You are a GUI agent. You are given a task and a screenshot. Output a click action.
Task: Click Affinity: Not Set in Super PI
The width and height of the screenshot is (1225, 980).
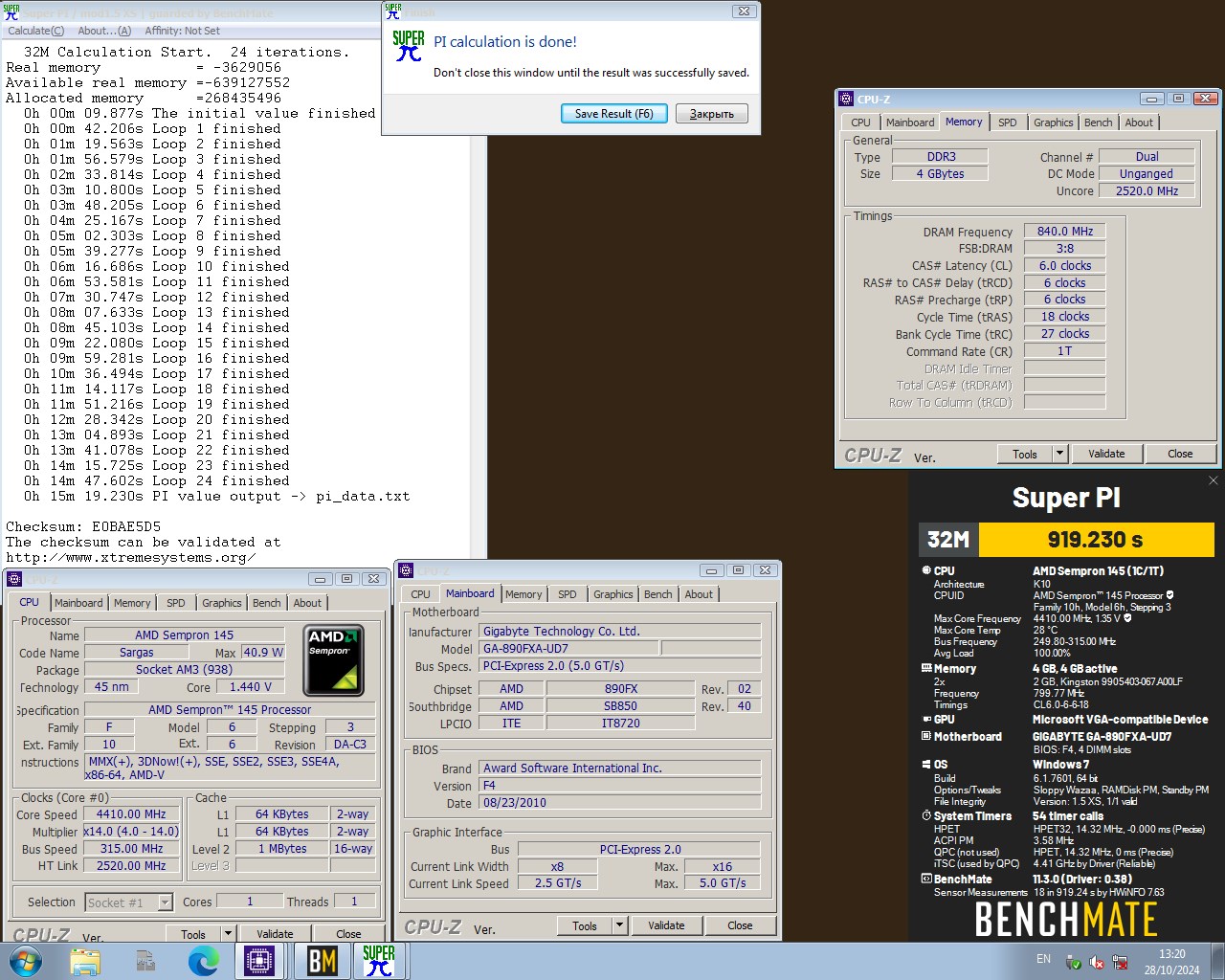tap(182, 31)
